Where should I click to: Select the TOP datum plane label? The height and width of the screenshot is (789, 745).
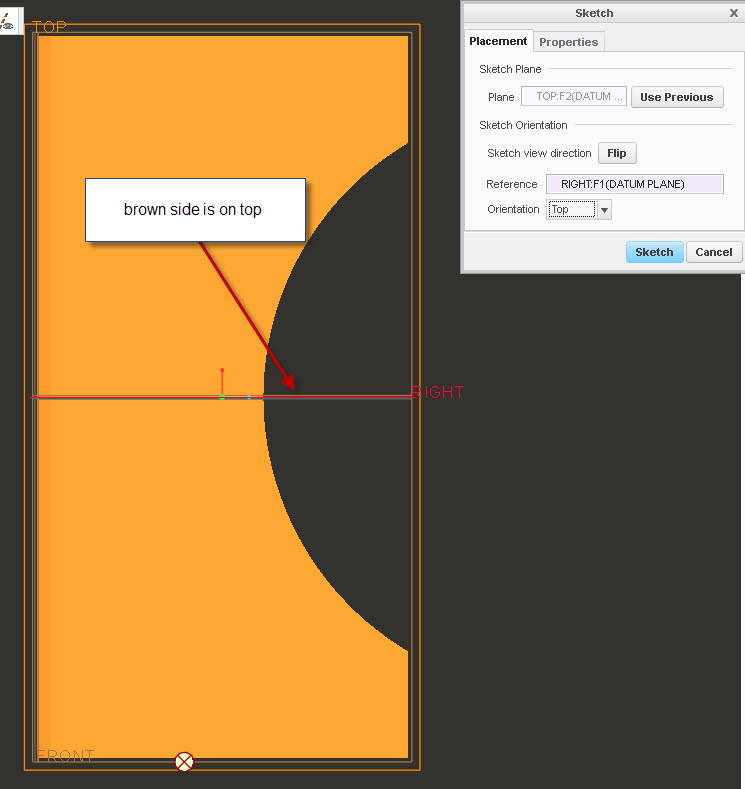(x=49, y=26)
